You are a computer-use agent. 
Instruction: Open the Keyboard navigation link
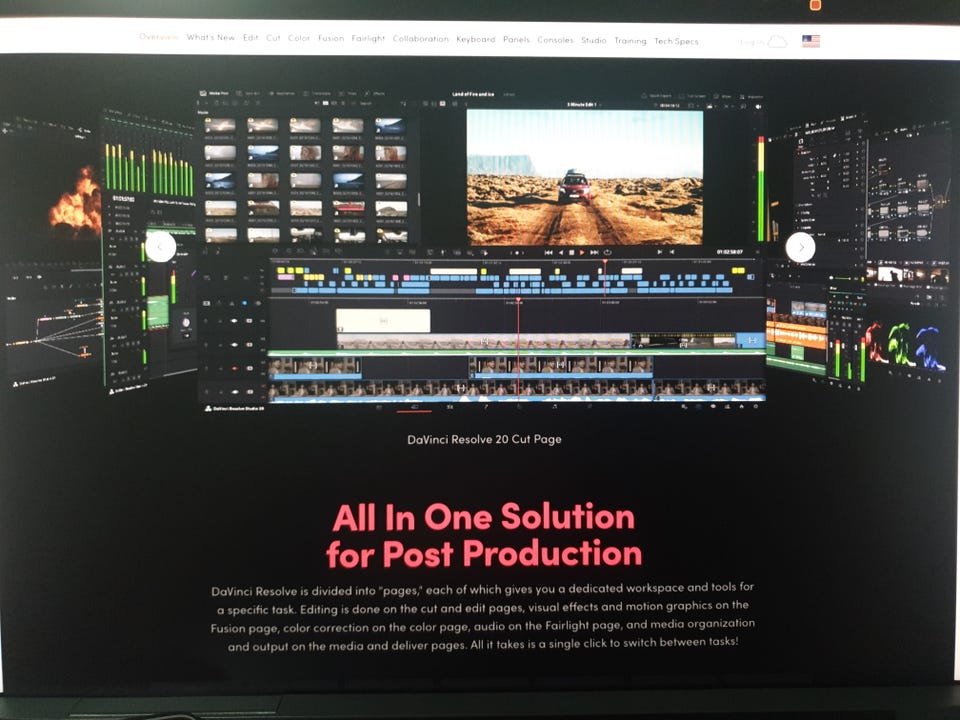[476, 39]
